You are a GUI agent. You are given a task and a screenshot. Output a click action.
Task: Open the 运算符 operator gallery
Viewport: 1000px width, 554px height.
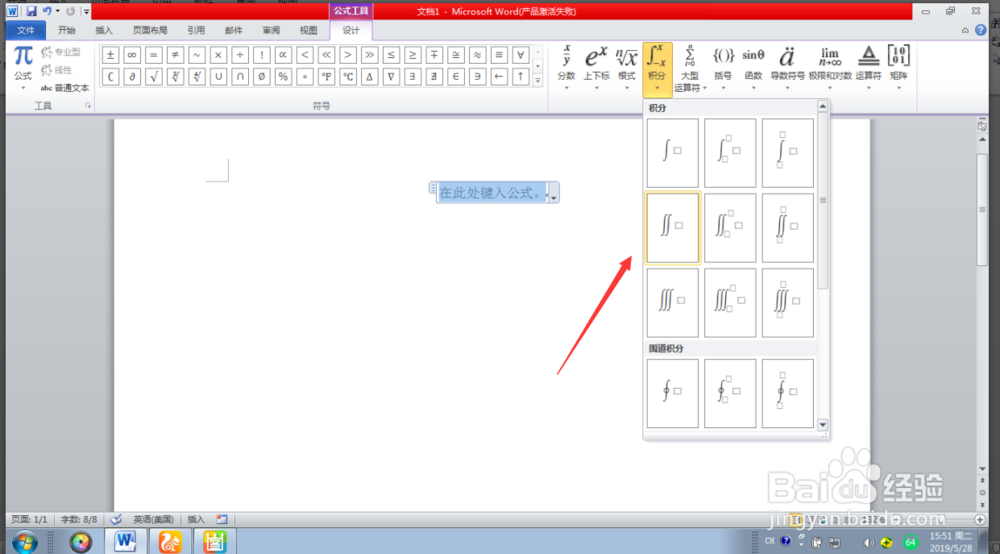868,67
